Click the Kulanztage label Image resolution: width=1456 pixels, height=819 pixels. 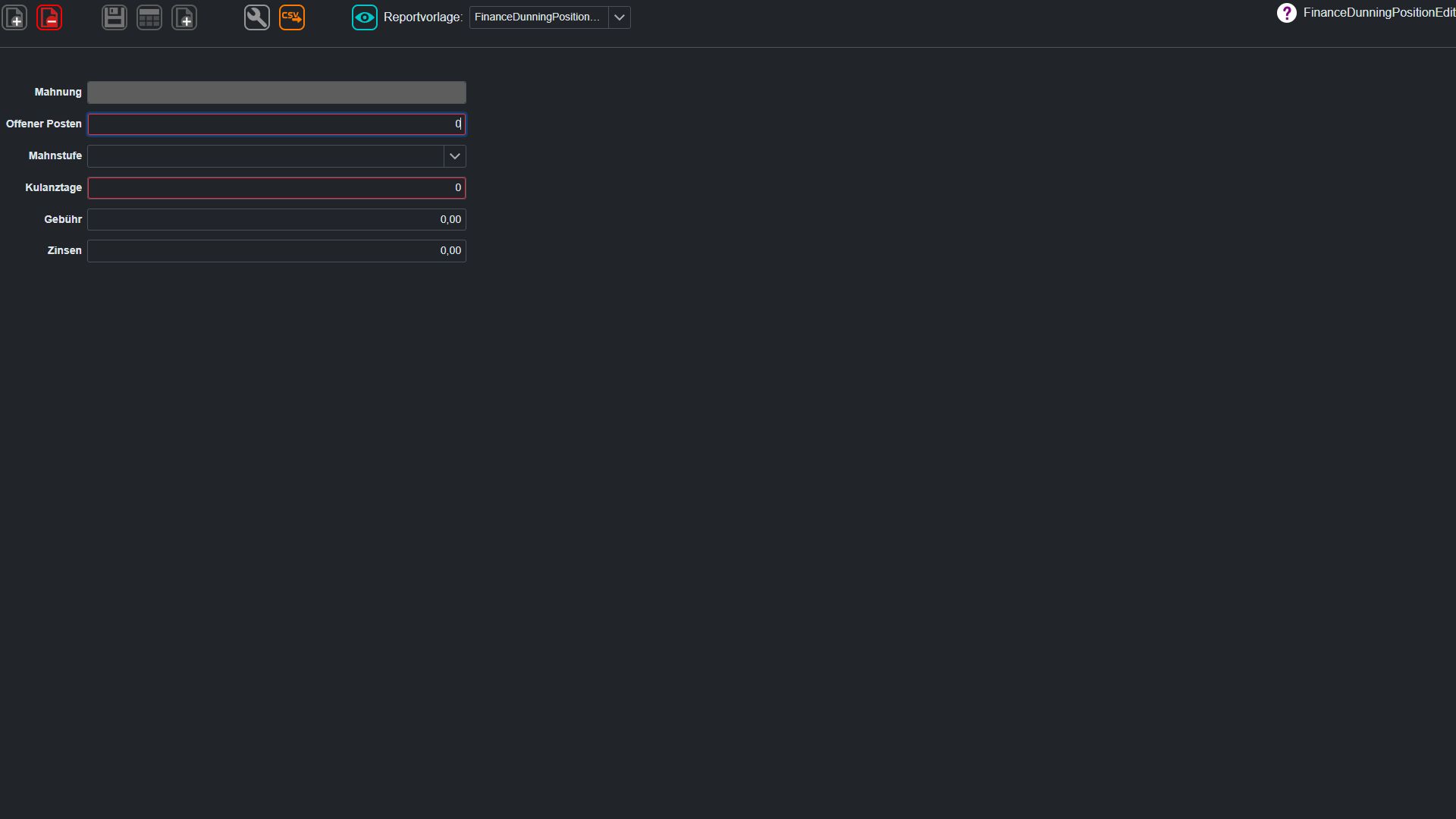53,188
